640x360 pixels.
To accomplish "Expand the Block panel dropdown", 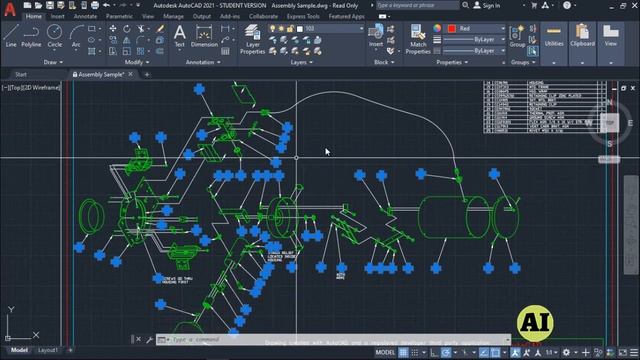I will 384,62.
